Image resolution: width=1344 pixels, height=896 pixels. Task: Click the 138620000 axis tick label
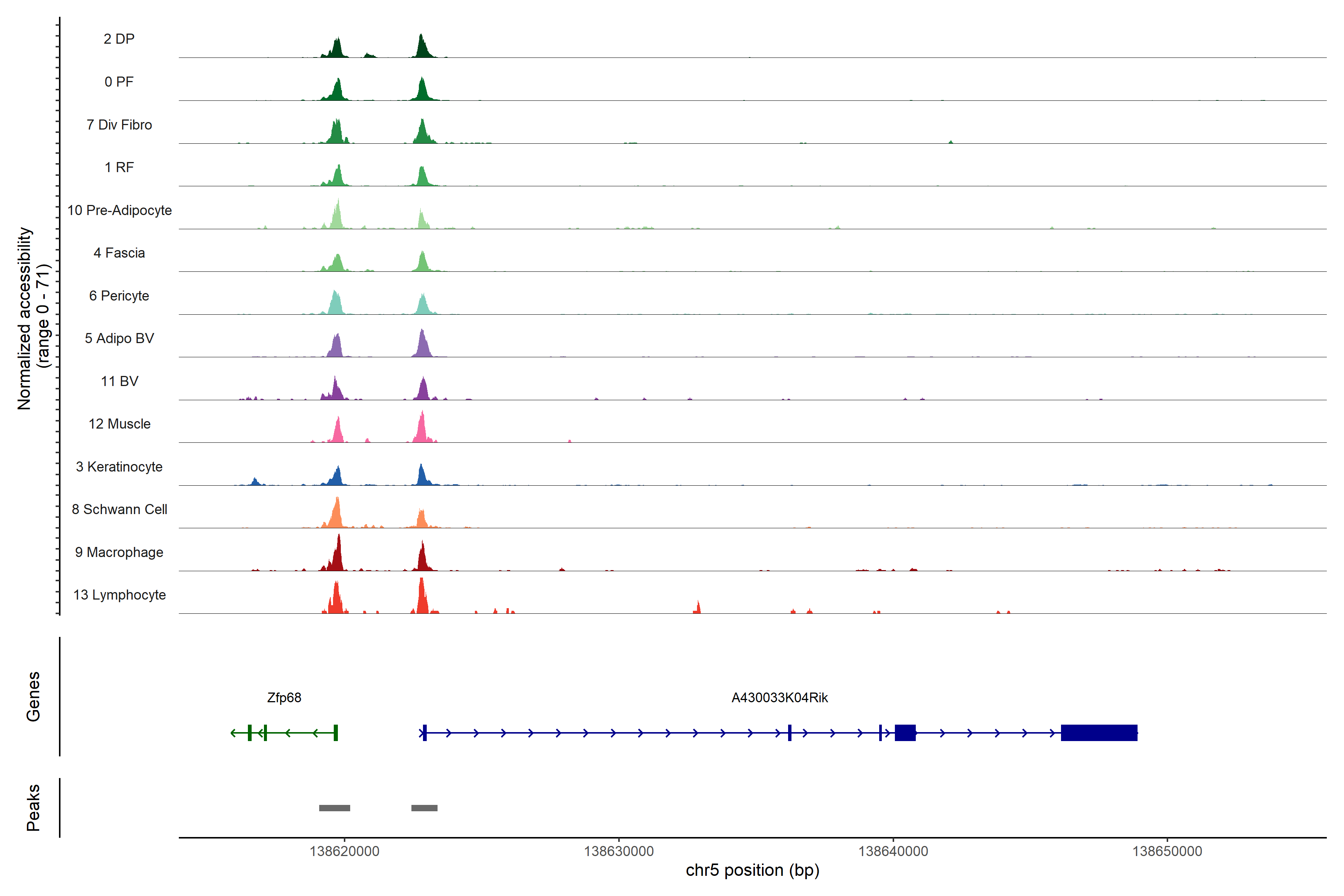(x=344, y=852)
